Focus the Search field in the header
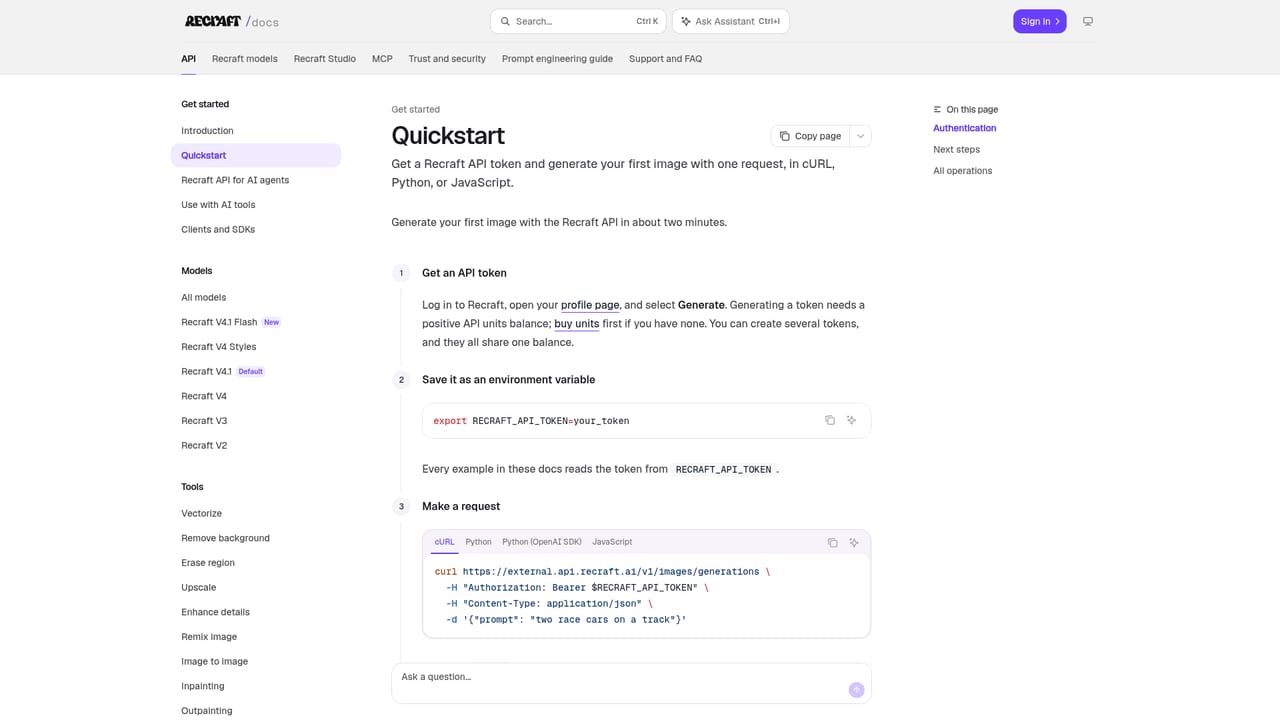 pos(578,21)
